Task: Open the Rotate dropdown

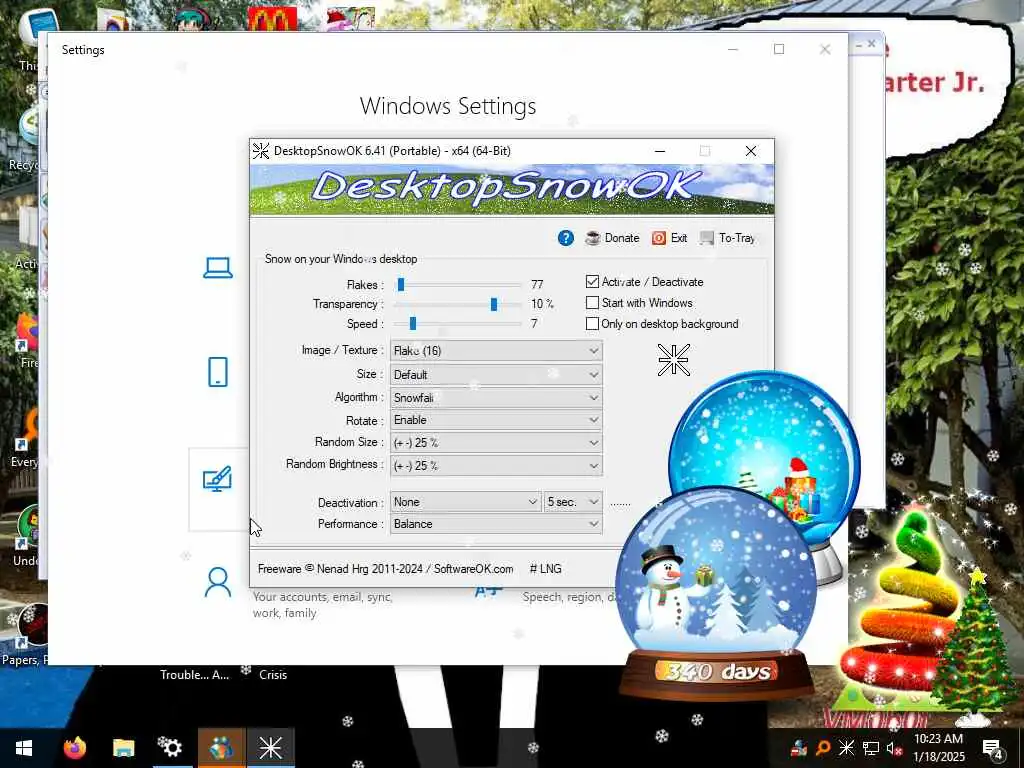Action: [496, 420]
